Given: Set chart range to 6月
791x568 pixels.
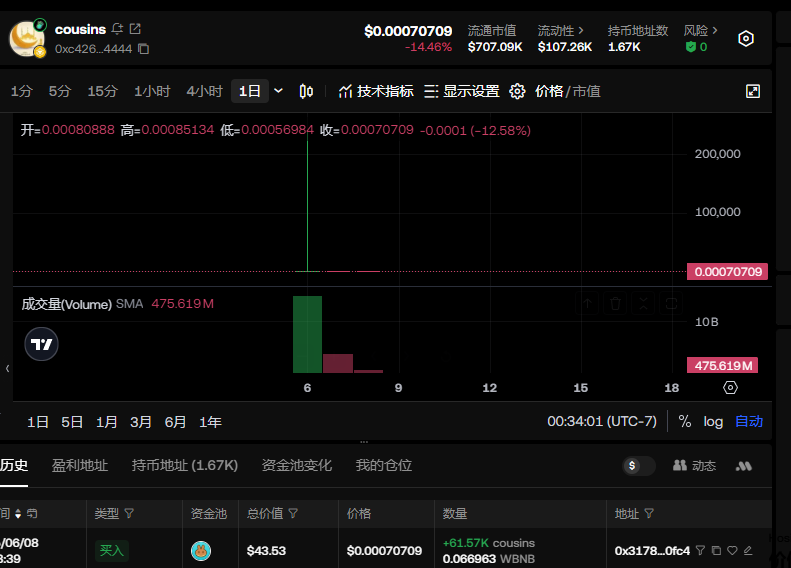Looking at the screenshot, I should click(176, 422).
